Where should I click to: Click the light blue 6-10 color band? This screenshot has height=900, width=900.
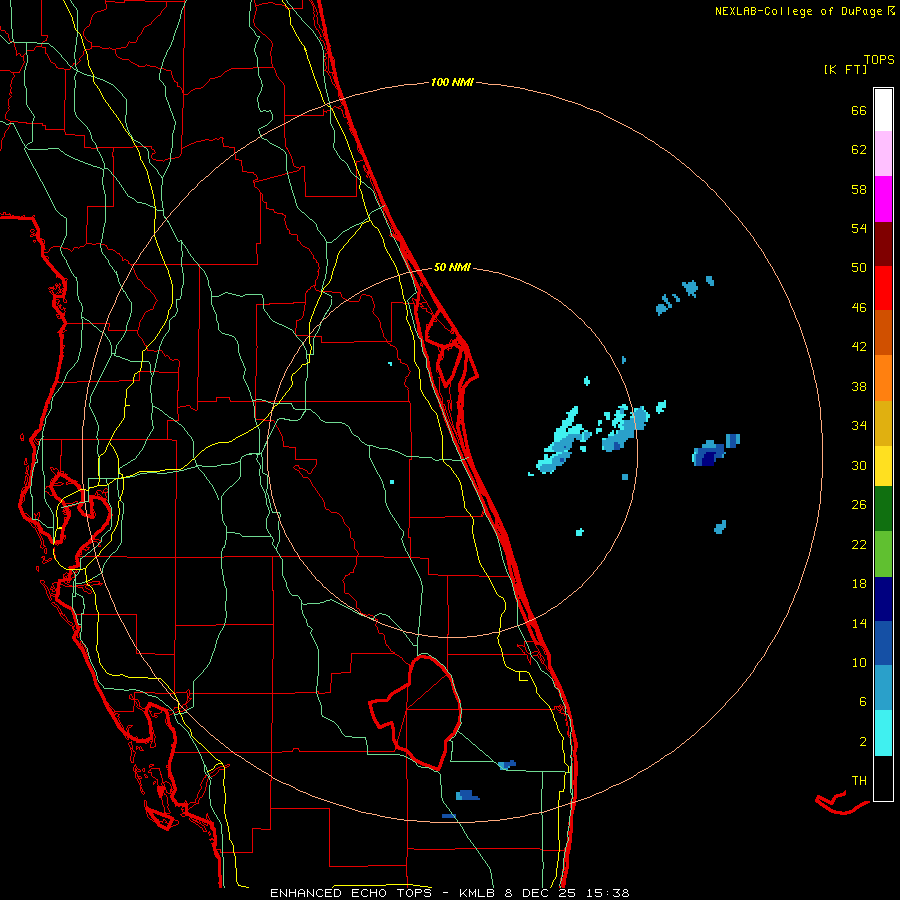883,688
